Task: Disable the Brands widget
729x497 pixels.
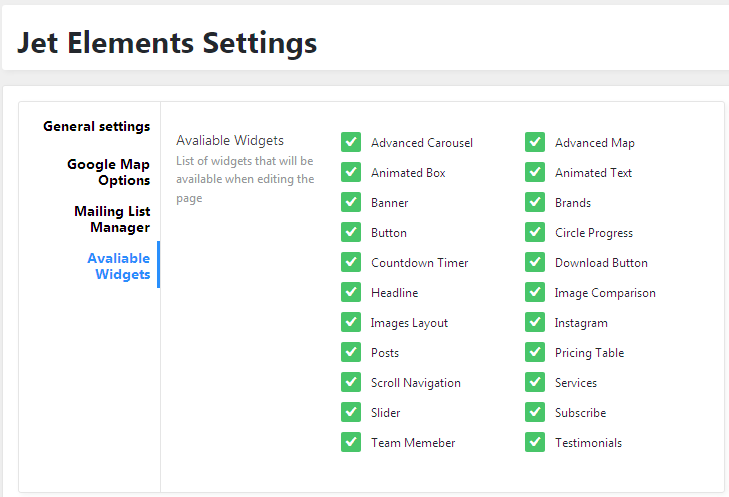Action: click(535, 202)
